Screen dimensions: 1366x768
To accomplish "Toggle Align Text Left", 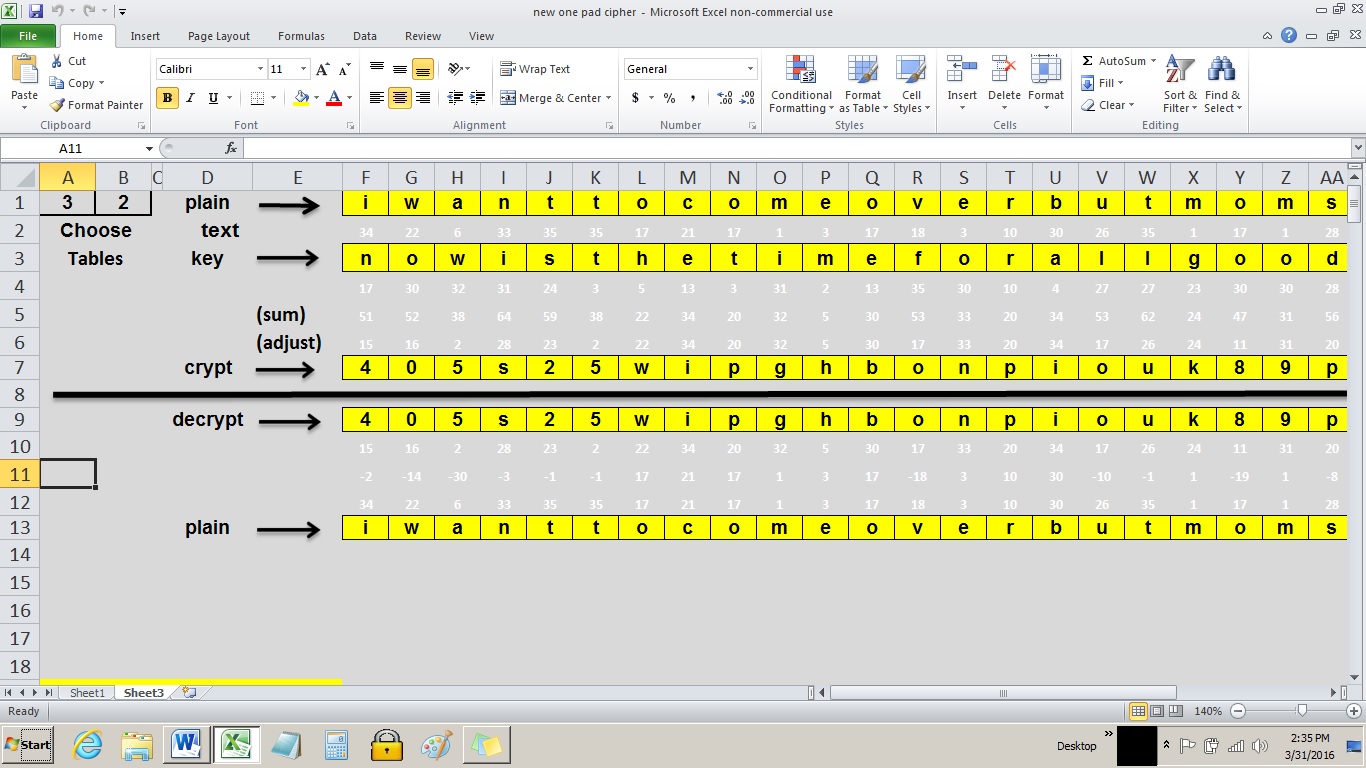I will pos(377,98).
